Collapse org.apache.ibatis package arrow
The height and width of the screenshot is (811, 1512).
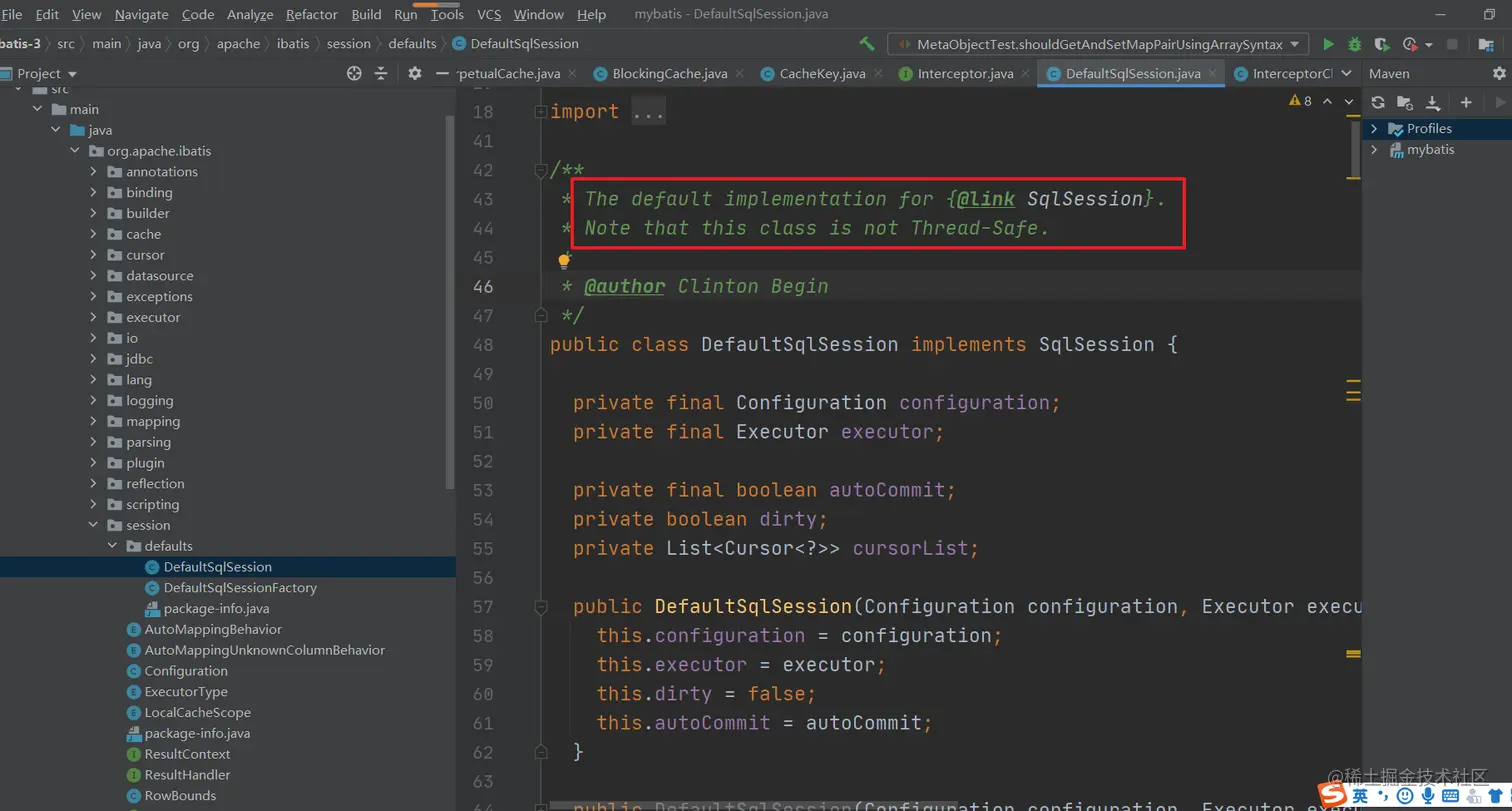[x=74, y=151]
